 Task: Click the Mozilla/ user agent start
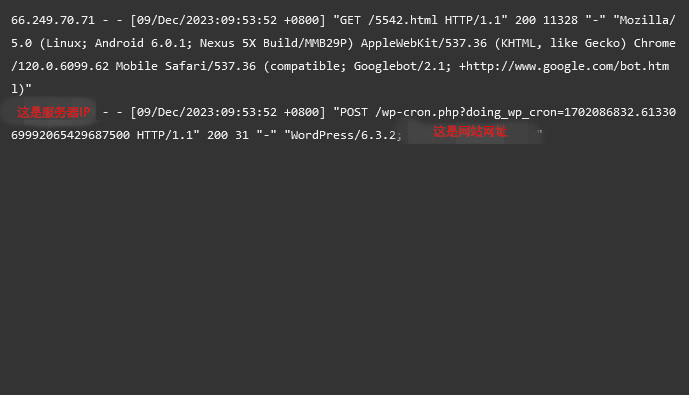pyautogui.click(x=647, y=20)
